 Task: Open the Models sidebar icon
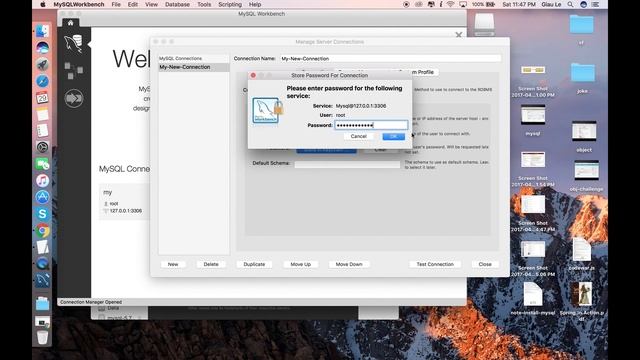tap(73, 71)
